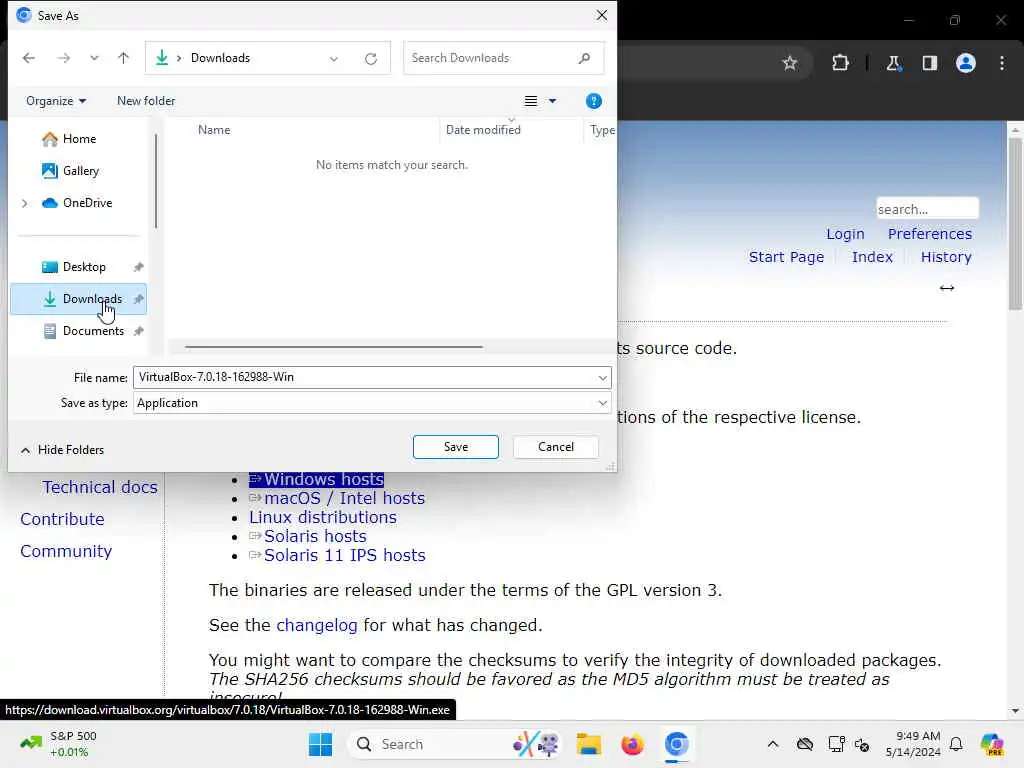Open Firefox from taskbar

coord(632,744)
